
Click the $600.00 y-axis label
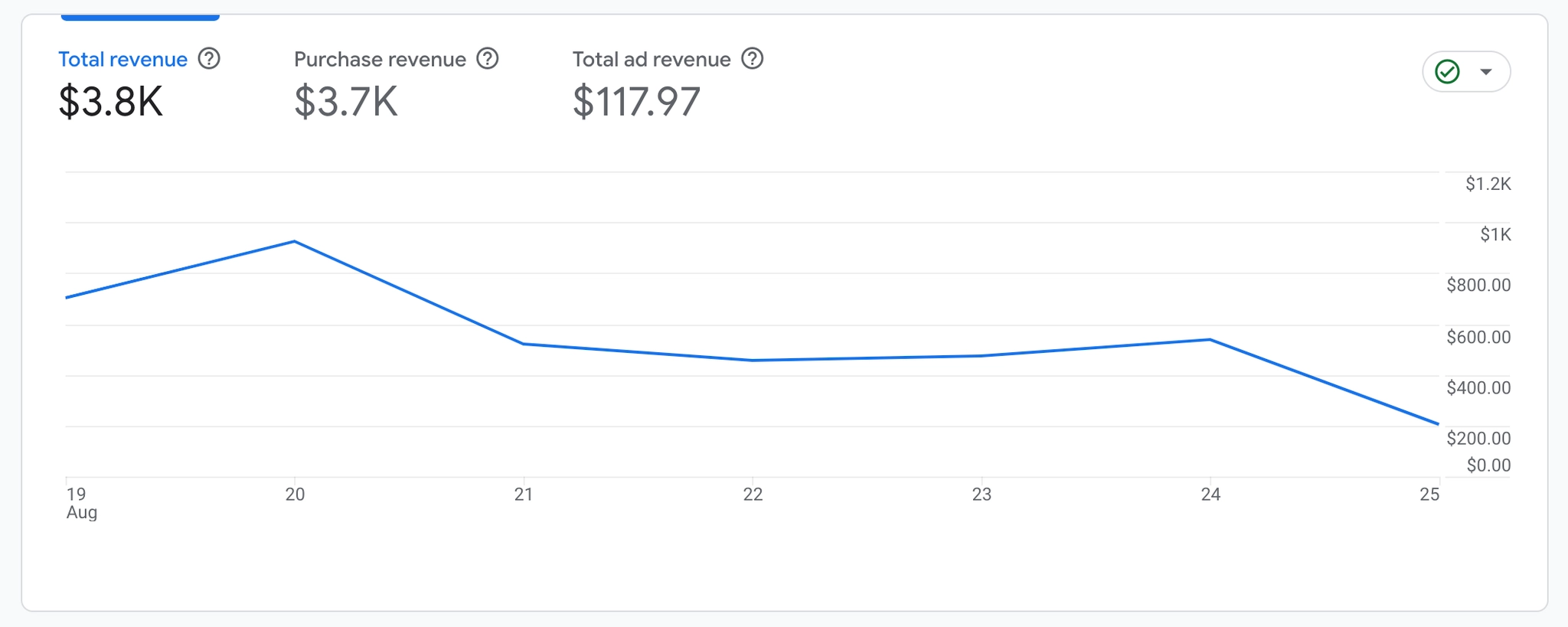[1478, 337]
